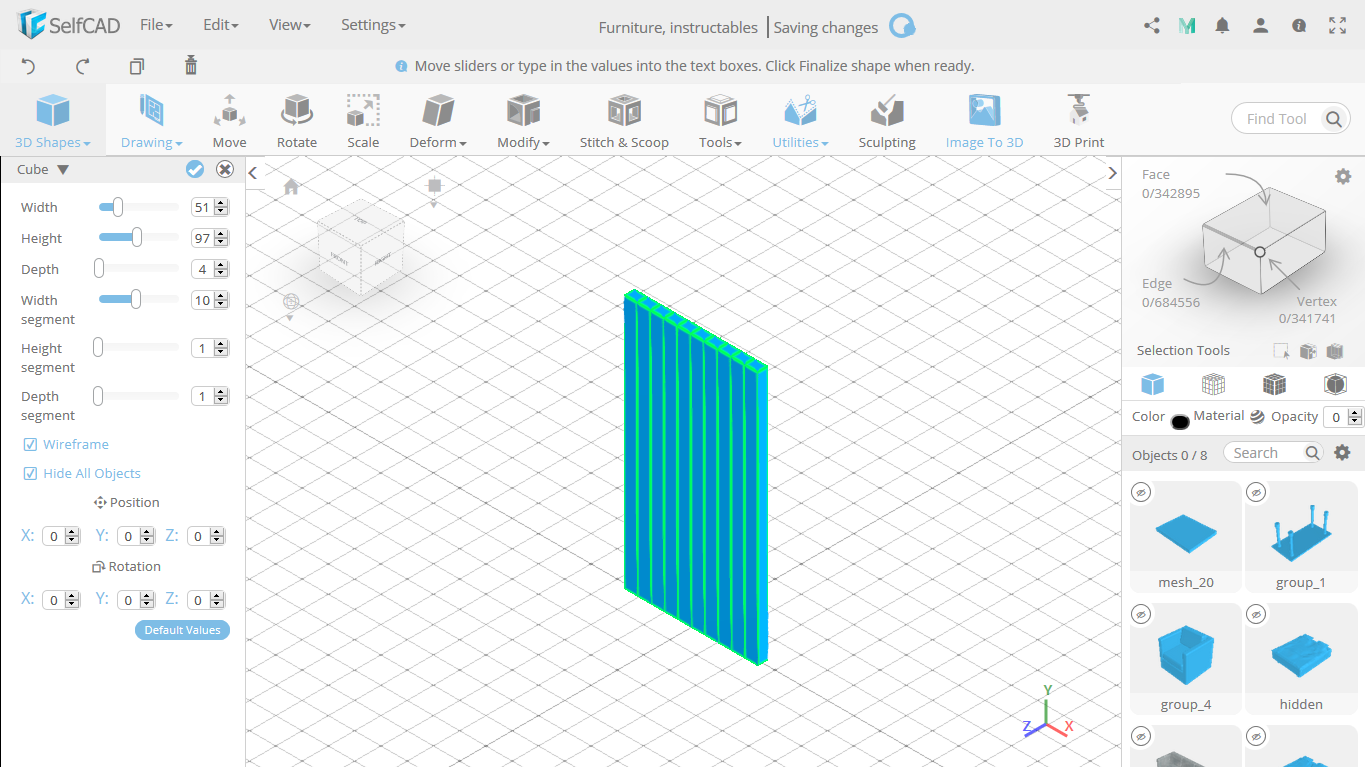This screenshot has height=767, width=1365.
Task: Open the Image To 3D tool
Action: (x=984, y=121)
